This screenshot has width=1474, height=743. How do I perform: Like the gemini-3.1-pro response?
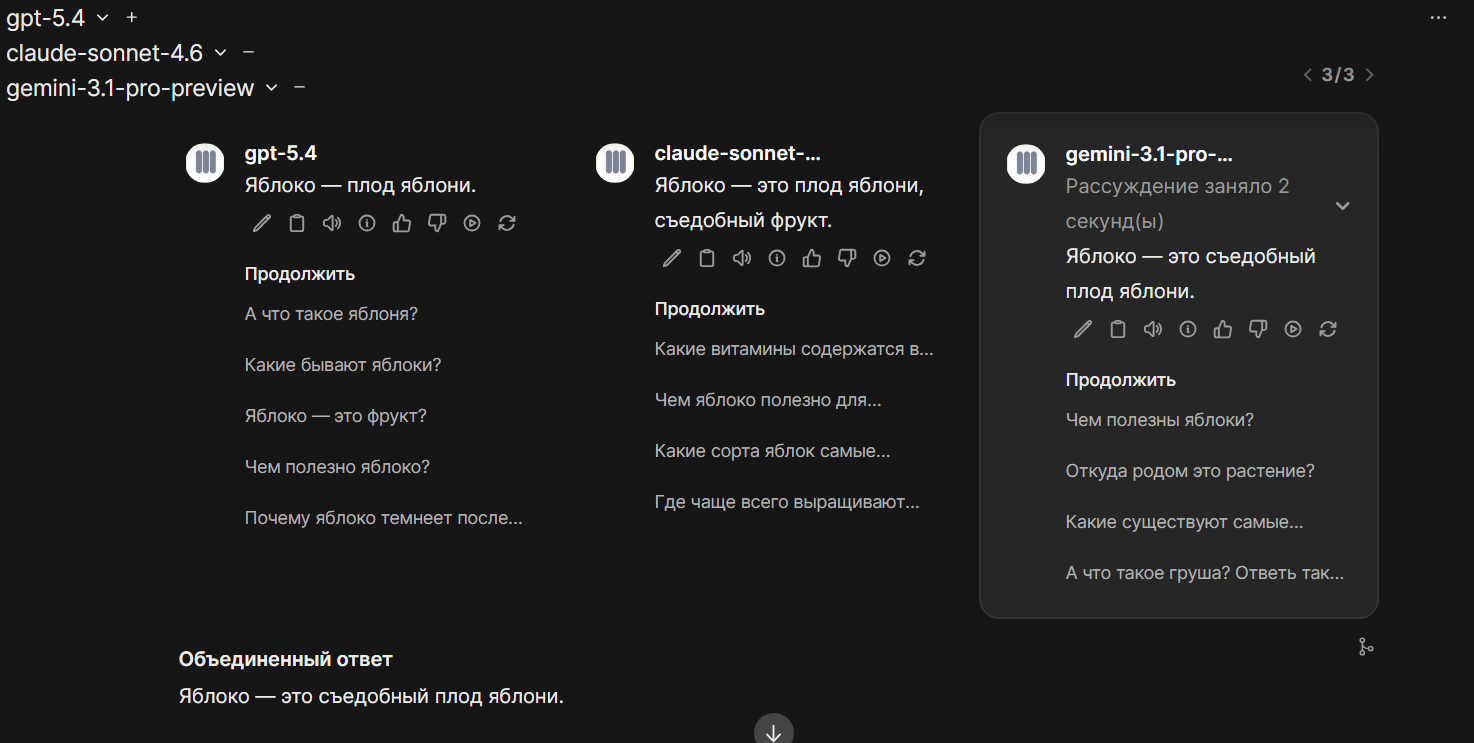point(1222,330)
